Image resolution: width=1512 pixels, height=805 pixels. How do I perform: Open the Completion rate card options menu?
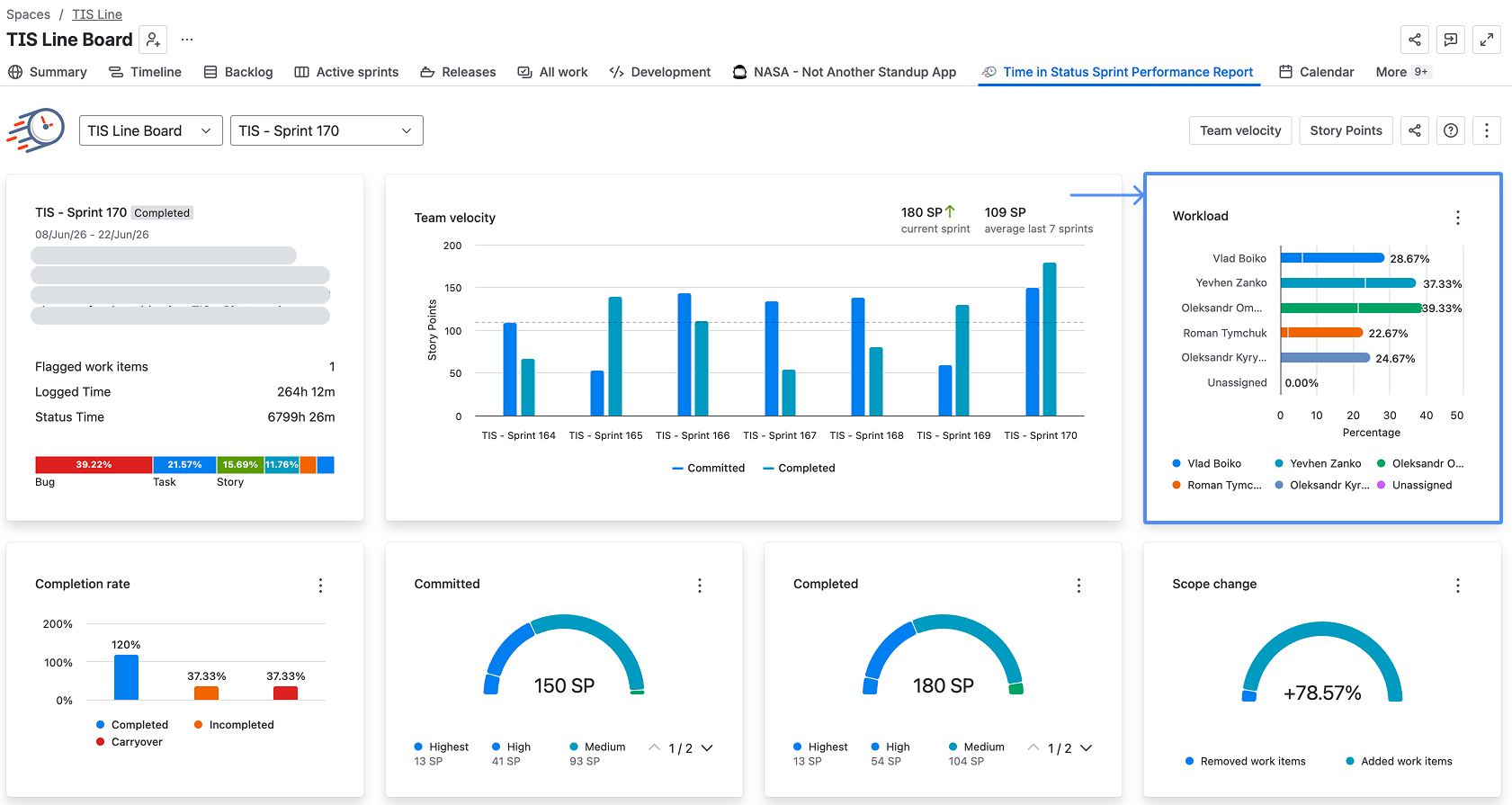coord(320,586)
